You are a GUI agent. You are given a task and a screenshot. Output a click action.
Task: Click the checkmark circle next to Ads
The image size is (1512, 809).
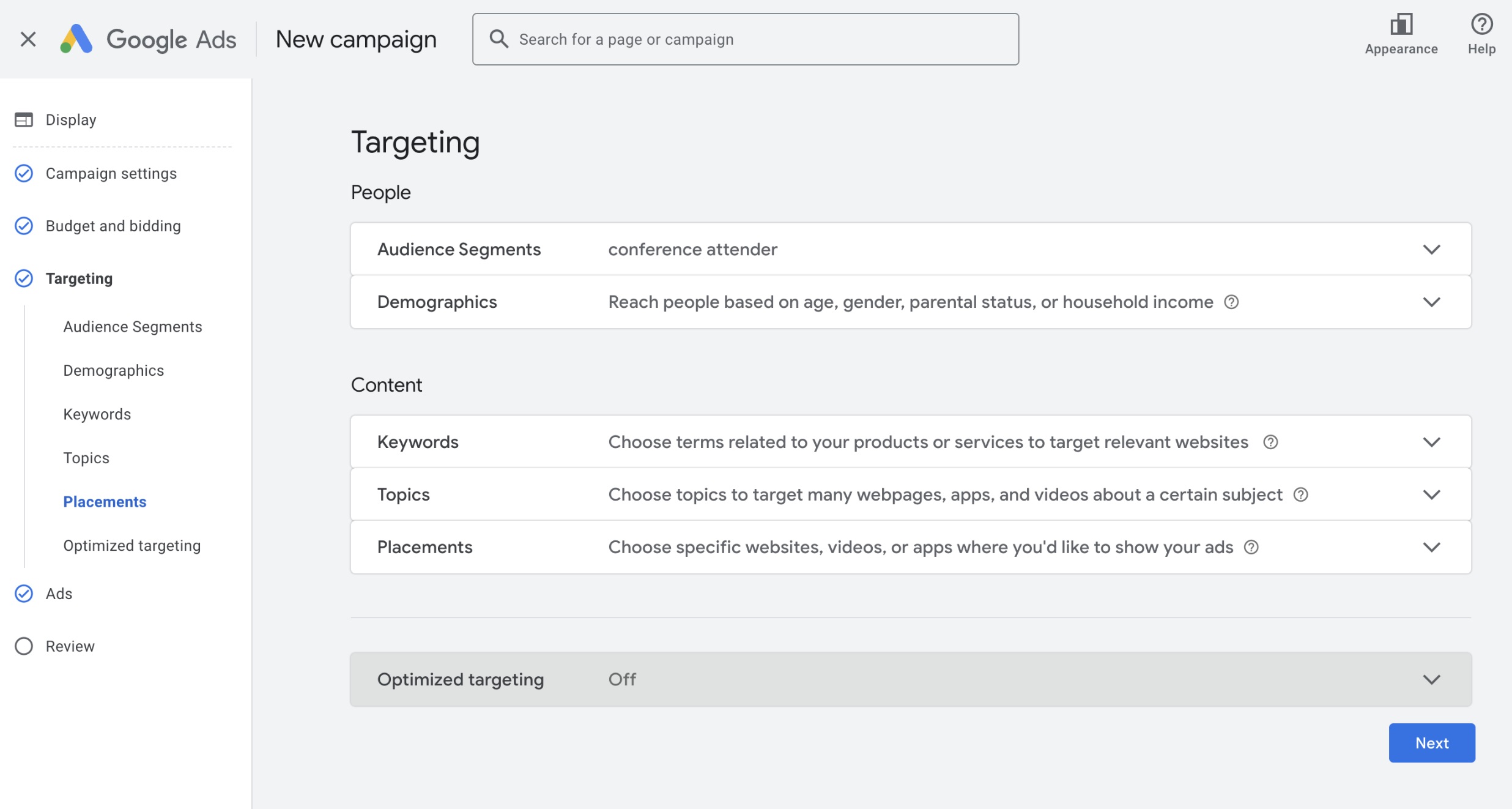tap(23, 593)
